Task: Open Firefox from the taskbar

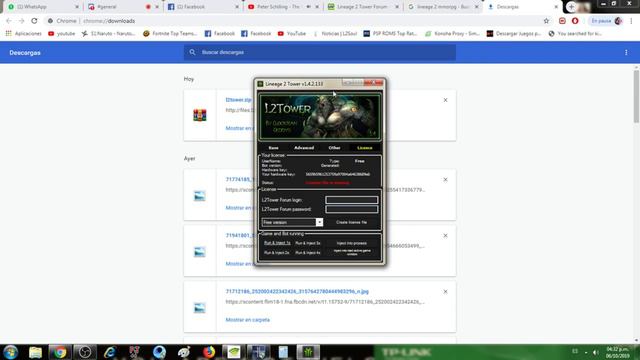Action: coord(209,352)
